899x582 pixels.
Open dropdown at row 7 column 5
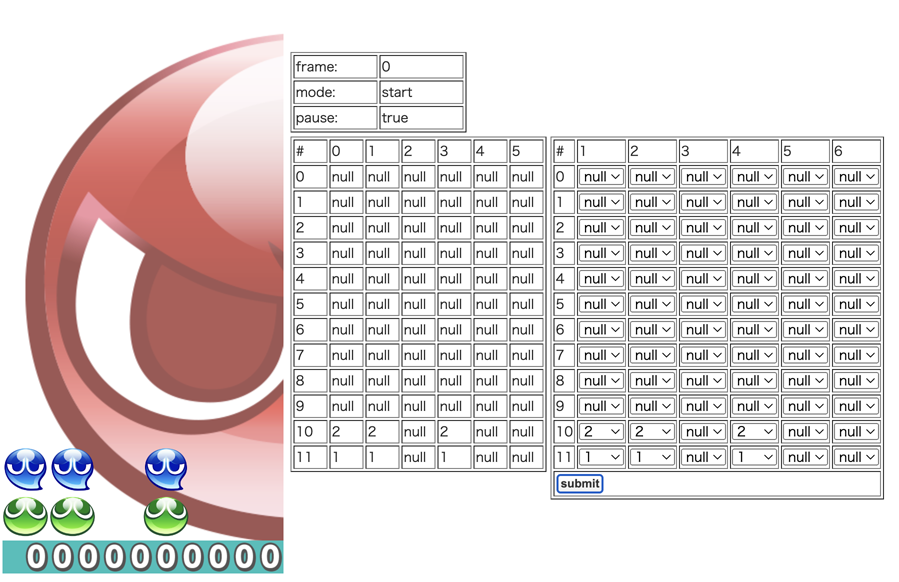[x=805, y=355]
